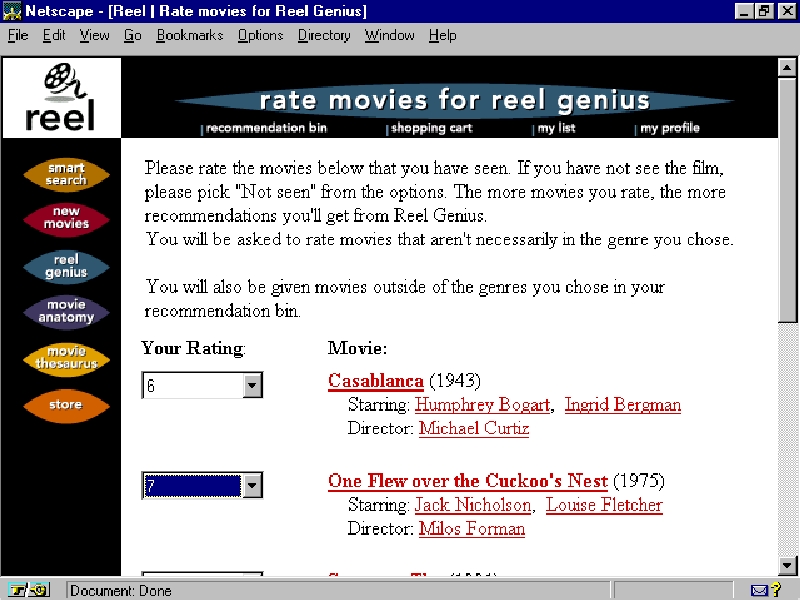Click Ingrid Bergman link
Image resolution: width=800 pixels, height=600 pixels.
[623, 405]
